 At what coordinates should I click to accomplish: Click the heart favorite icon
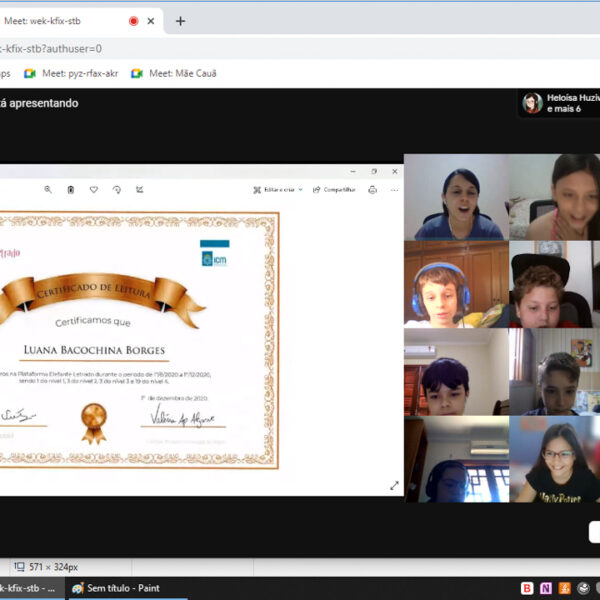[94, 189]
